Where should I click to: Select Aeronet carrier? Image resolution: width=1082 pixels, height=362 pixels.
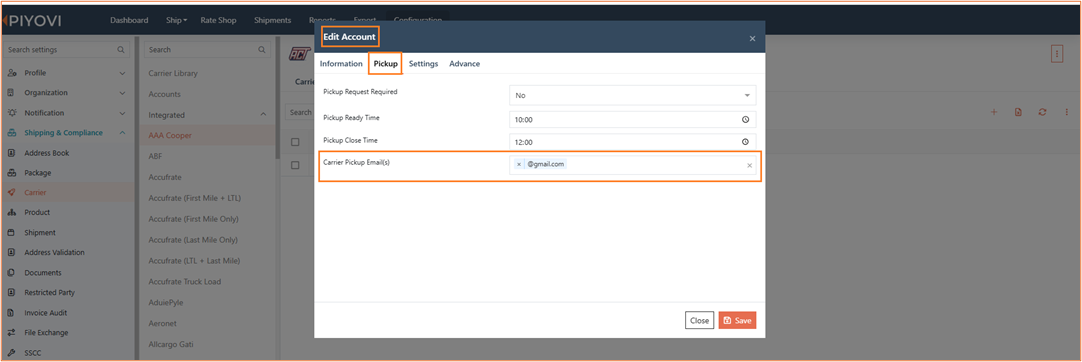tap(163, 323)
